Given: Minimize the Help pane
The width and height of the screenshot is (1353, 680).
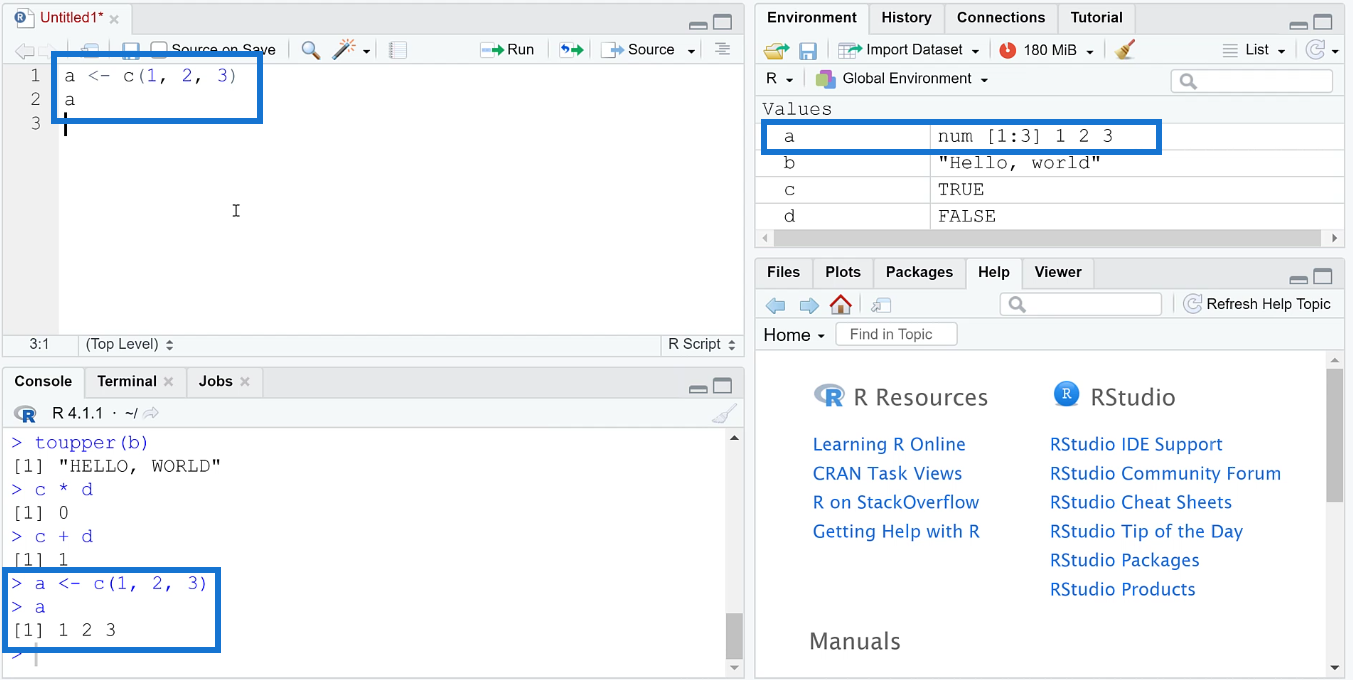Looking at the screenshot, I should [1298, 279].
